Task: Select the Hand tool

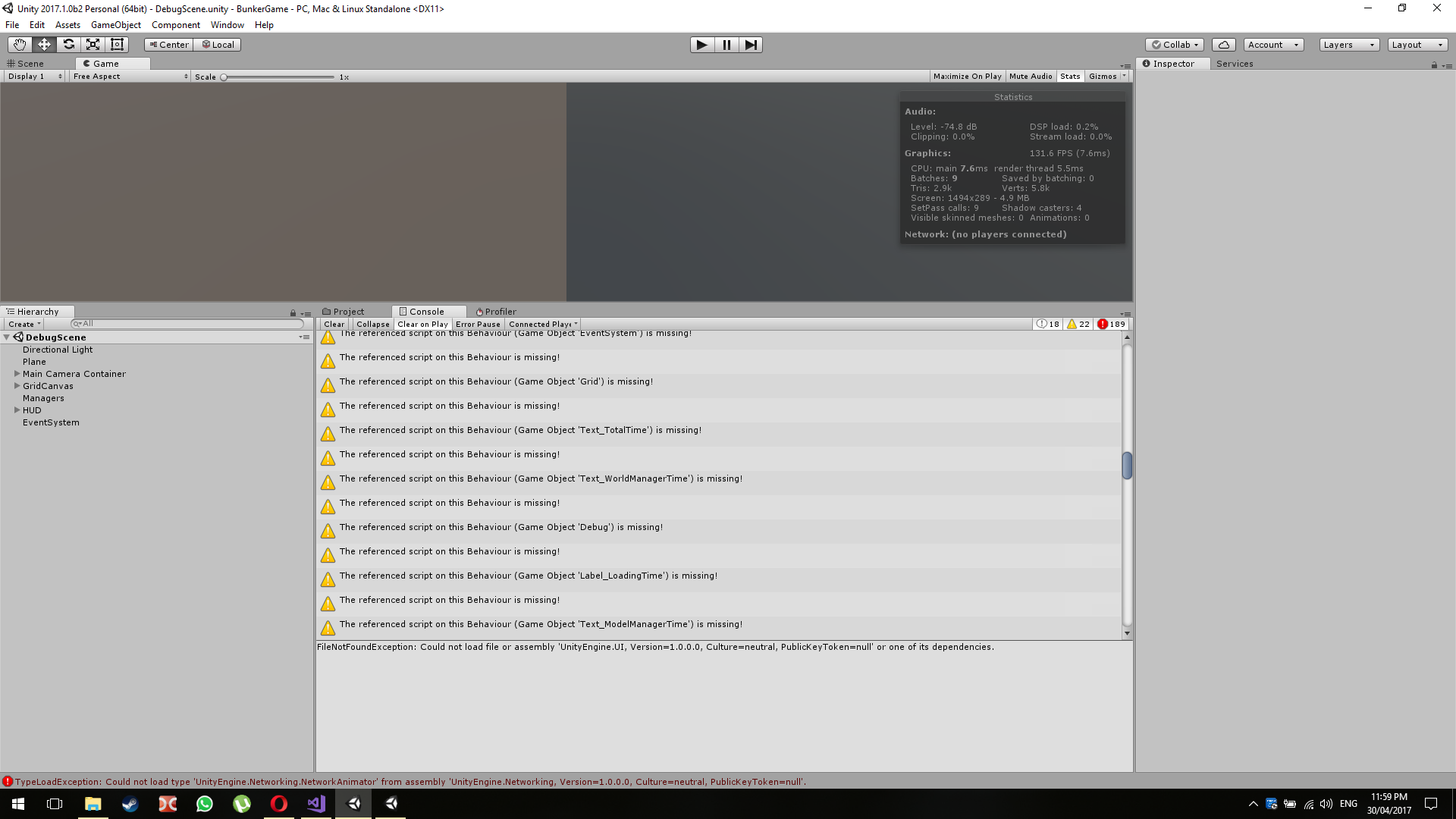Action: click(18, 44)
